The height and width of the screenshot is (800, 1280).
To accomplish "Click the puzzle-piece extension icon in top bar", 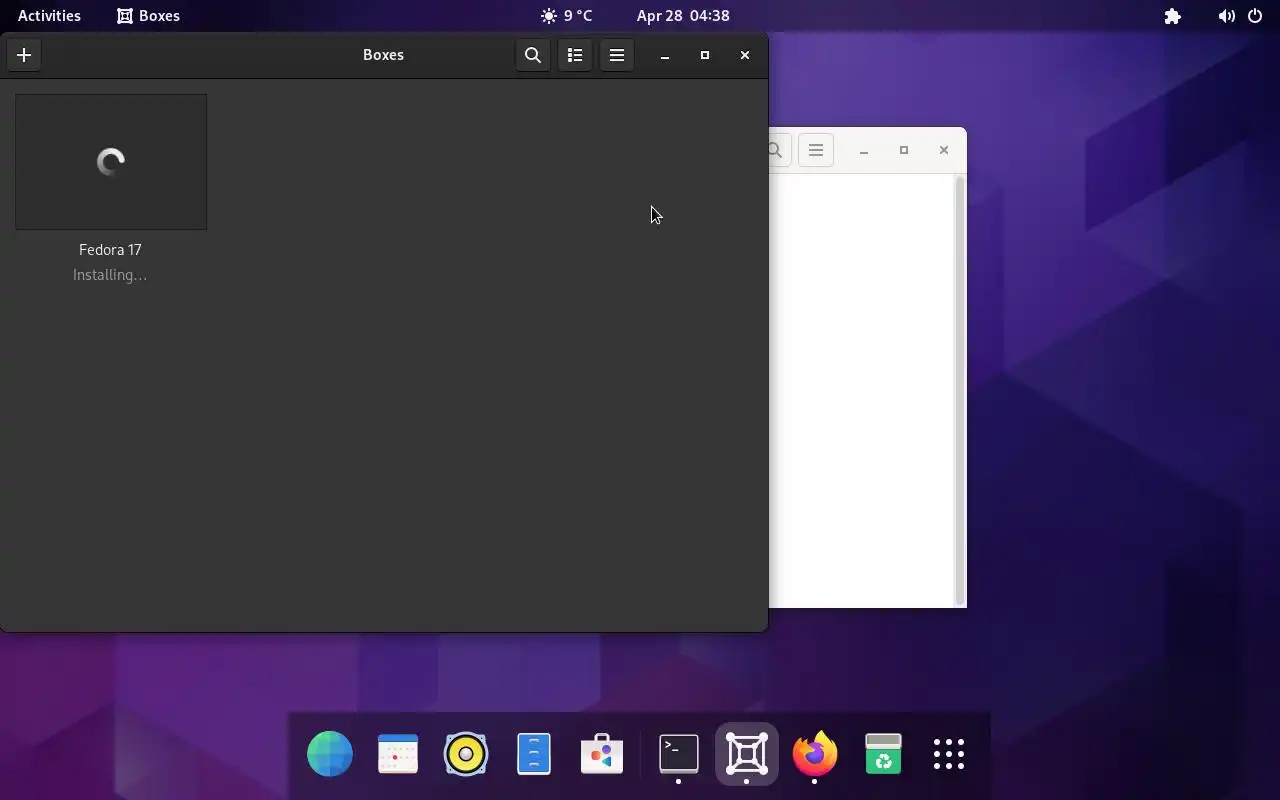I will 1173,16.
